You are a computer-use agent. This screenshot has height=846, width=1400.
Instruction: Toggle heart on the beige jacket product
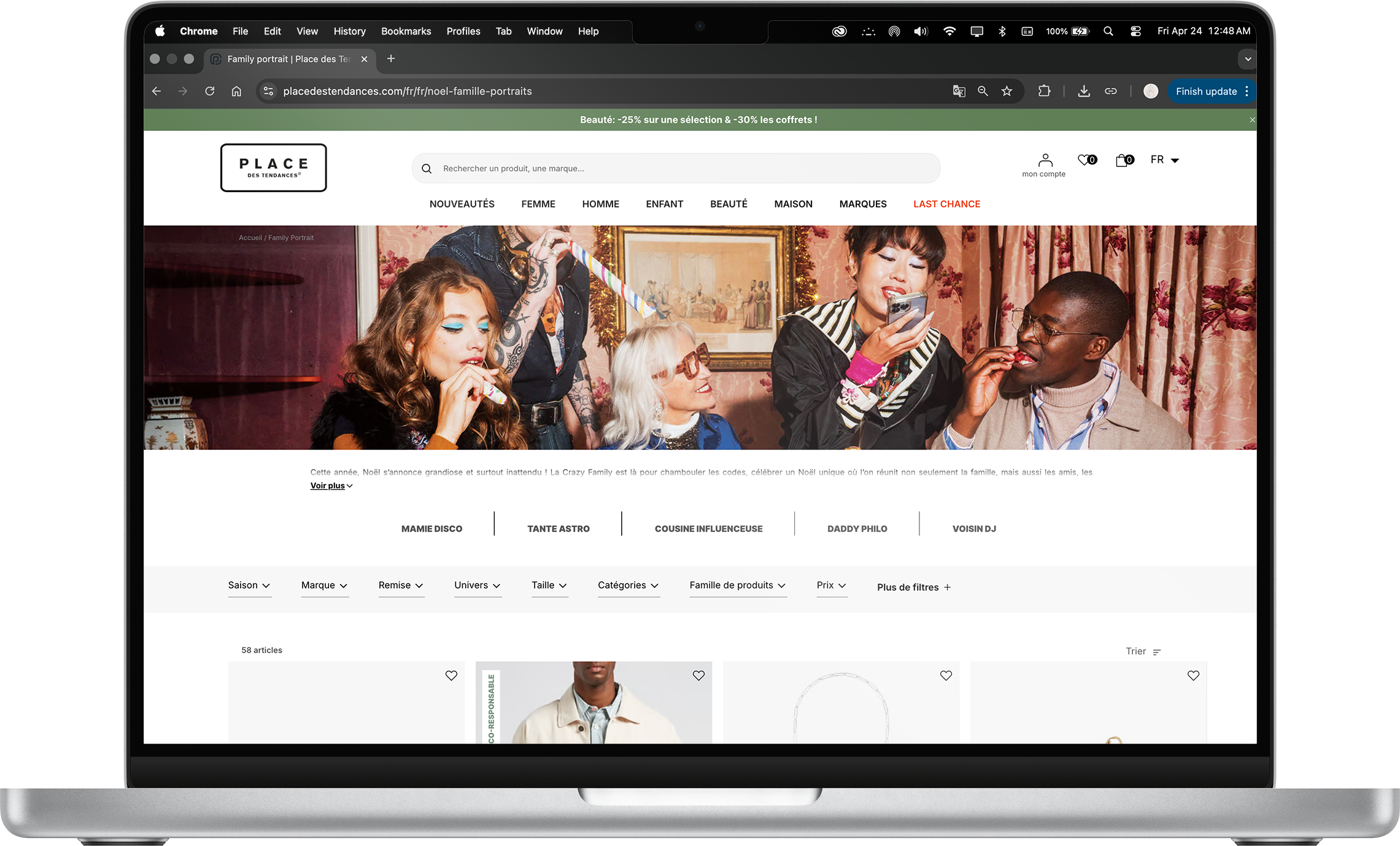coord(698,675)
